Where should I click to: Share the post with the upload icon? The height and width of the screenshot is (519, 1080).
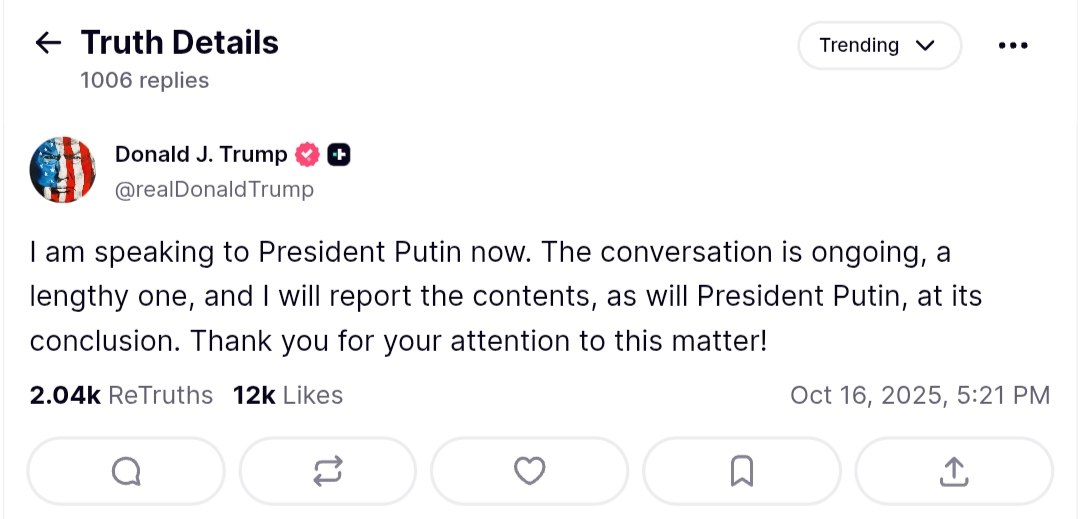pyautogui.click(x=953, y=471)
